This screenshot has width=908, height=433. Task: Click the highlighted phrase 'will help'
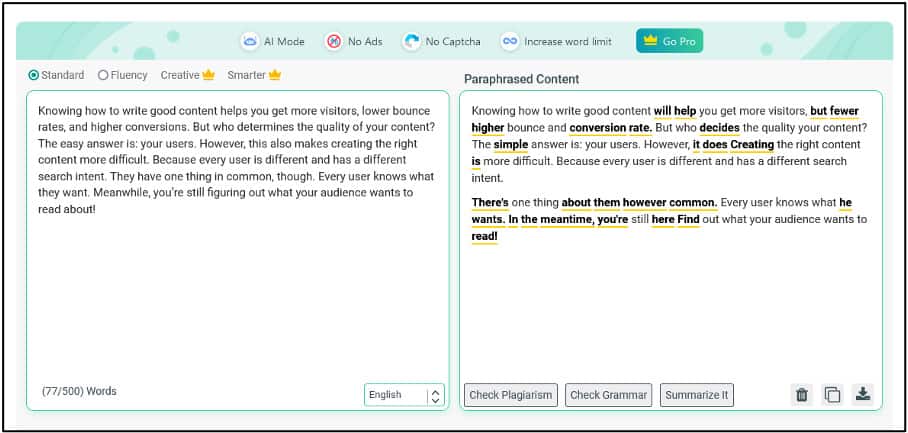(675, 111)
